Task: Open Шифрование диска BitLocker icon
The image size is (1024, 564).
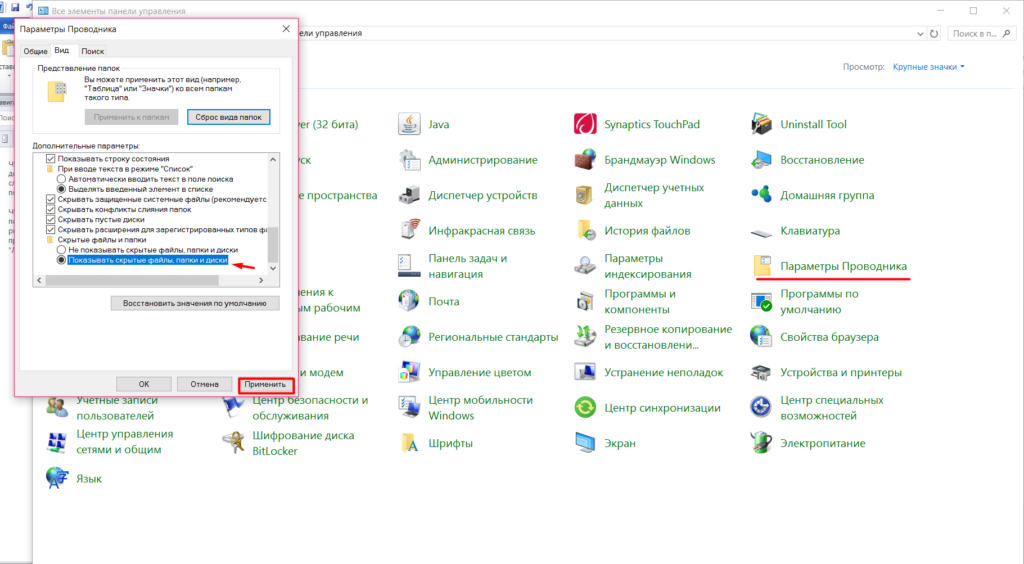Action: click(233, 442)
